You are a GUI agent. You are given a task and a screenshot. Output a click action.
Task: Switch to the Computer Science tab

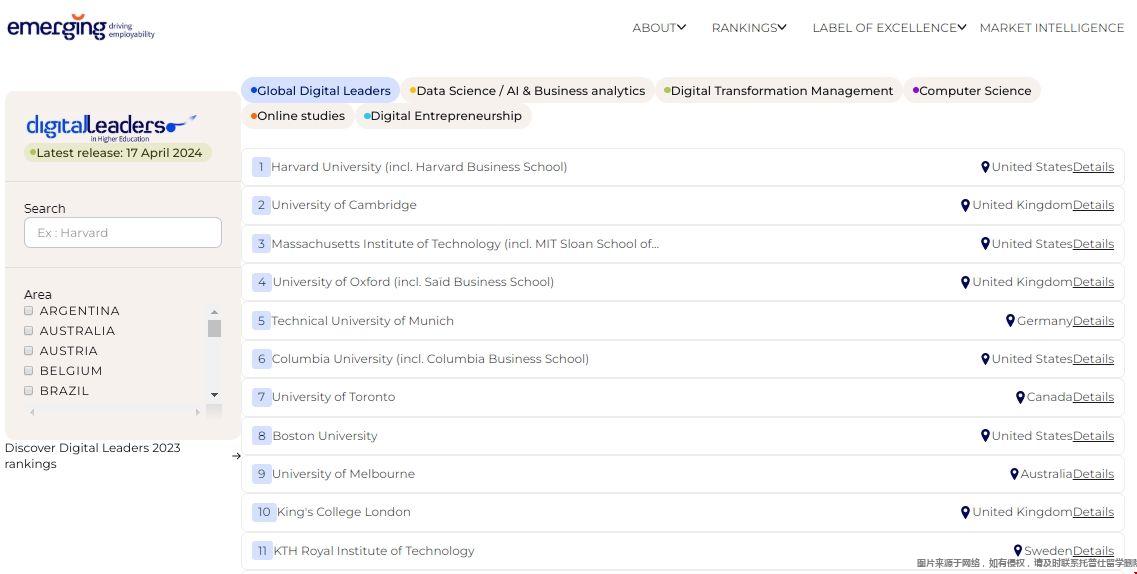tap(973, 91)
